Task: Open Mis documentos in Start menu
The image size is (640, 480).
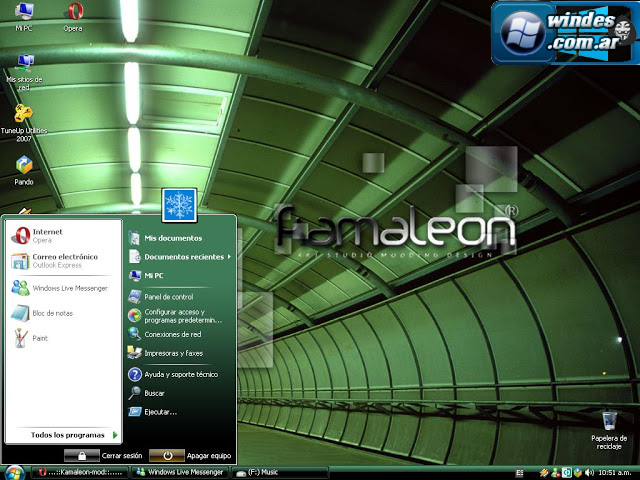Action: click(180, 238)
